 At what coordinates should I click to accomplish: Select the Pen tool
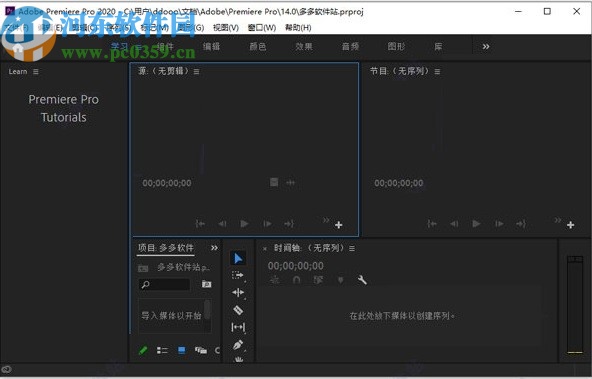pos(238,344)
